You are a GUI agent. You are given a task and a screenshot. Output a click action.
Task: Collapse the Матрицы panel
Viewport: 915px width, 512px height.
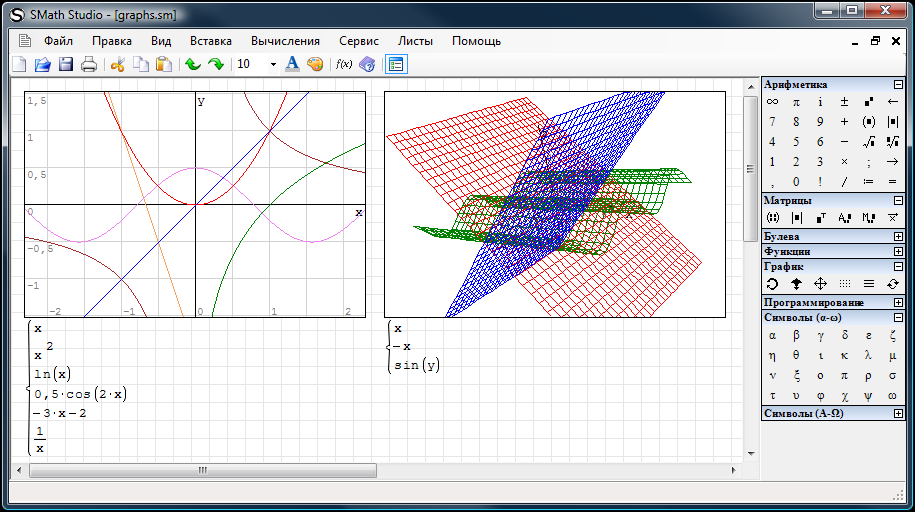(898, 200)
